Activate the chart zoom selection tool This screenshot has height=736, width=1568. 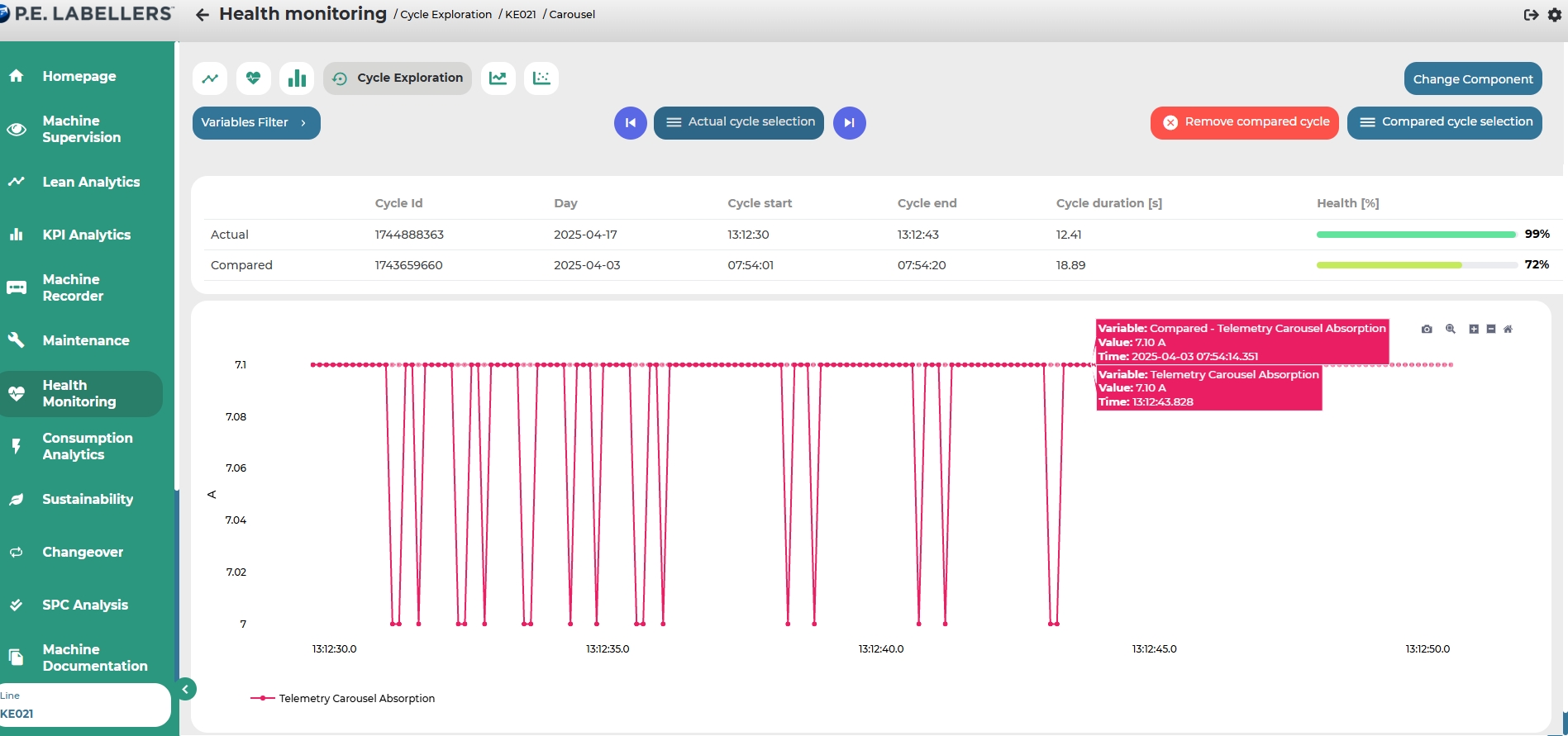(1451, 329)
